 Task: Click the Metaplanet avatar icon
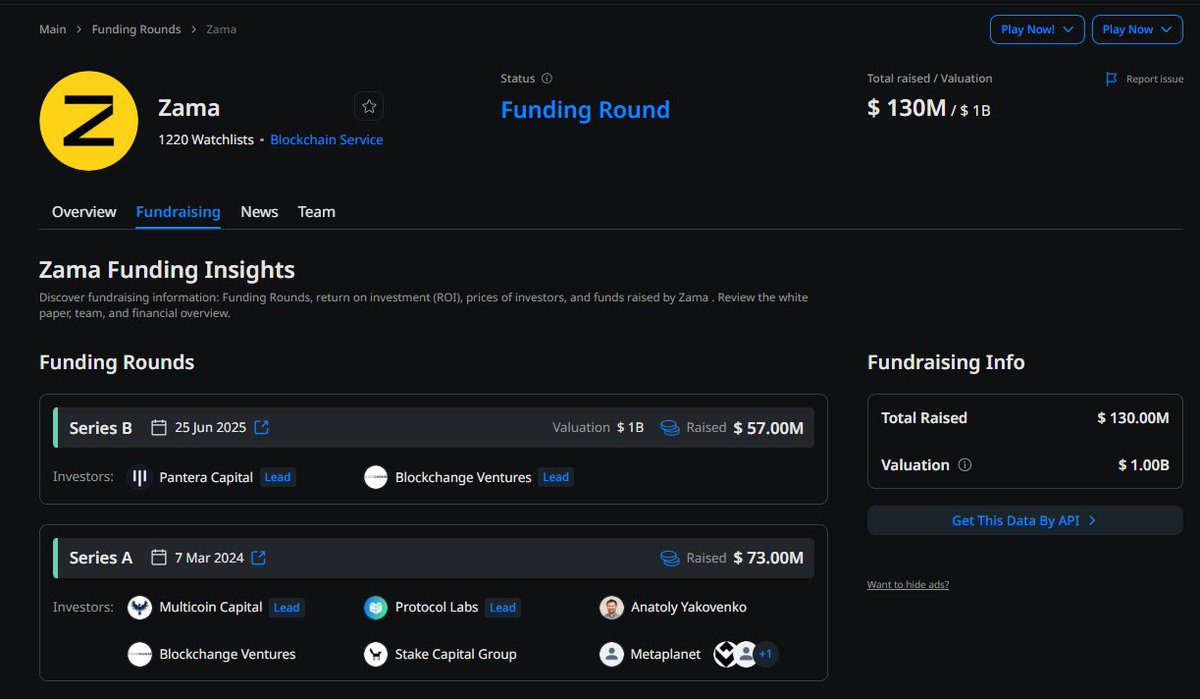[612, 654]
